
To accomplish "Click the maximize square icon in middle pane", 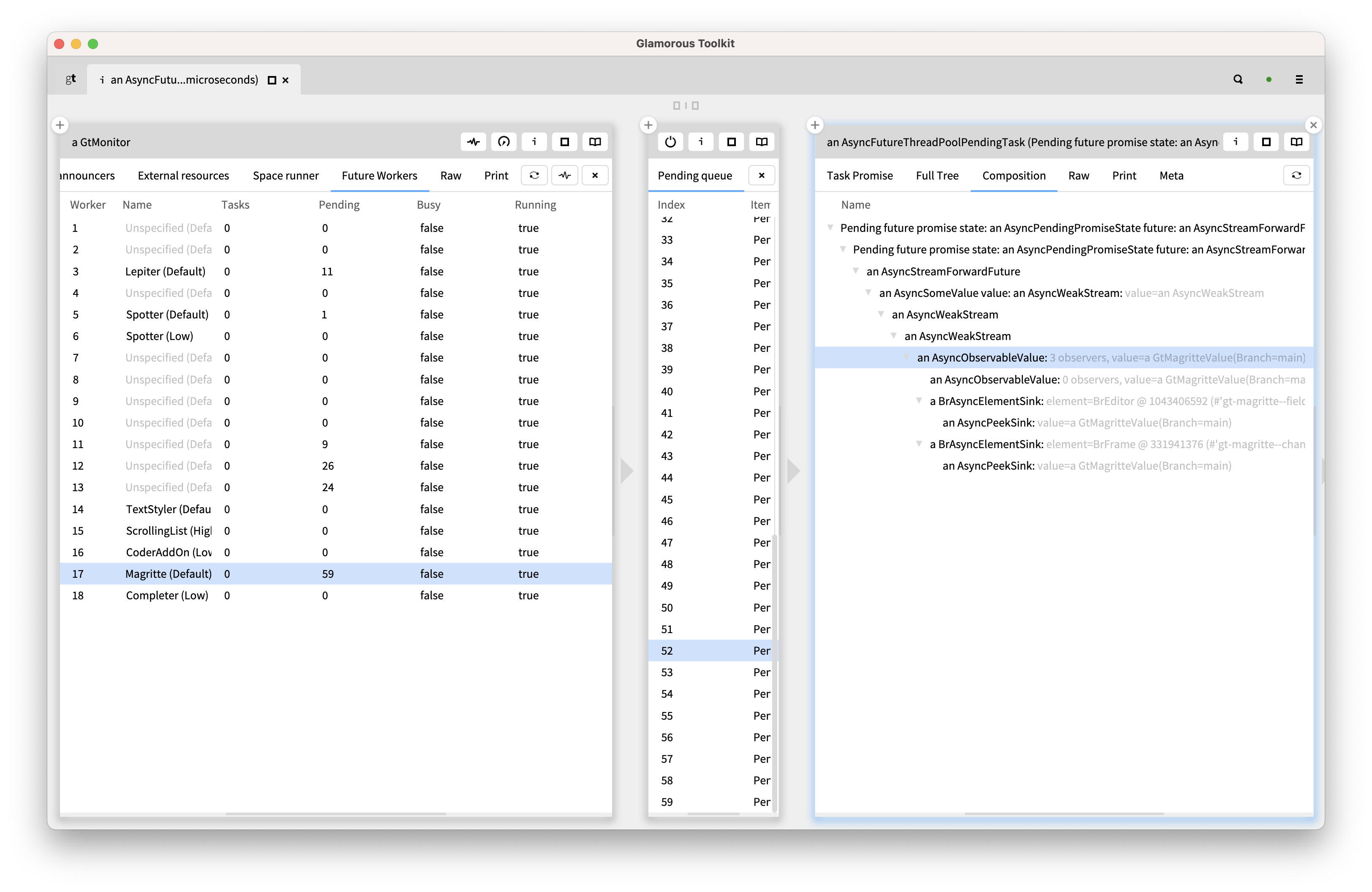I will pyautogui.click(x=731, y=142).
